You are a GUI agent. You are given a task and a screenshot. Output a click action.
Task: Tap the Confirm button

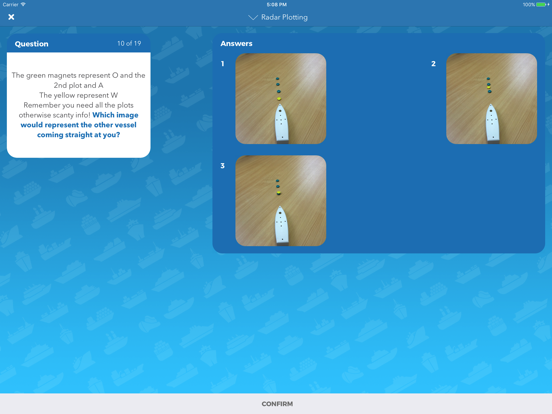tap(277, 404)
